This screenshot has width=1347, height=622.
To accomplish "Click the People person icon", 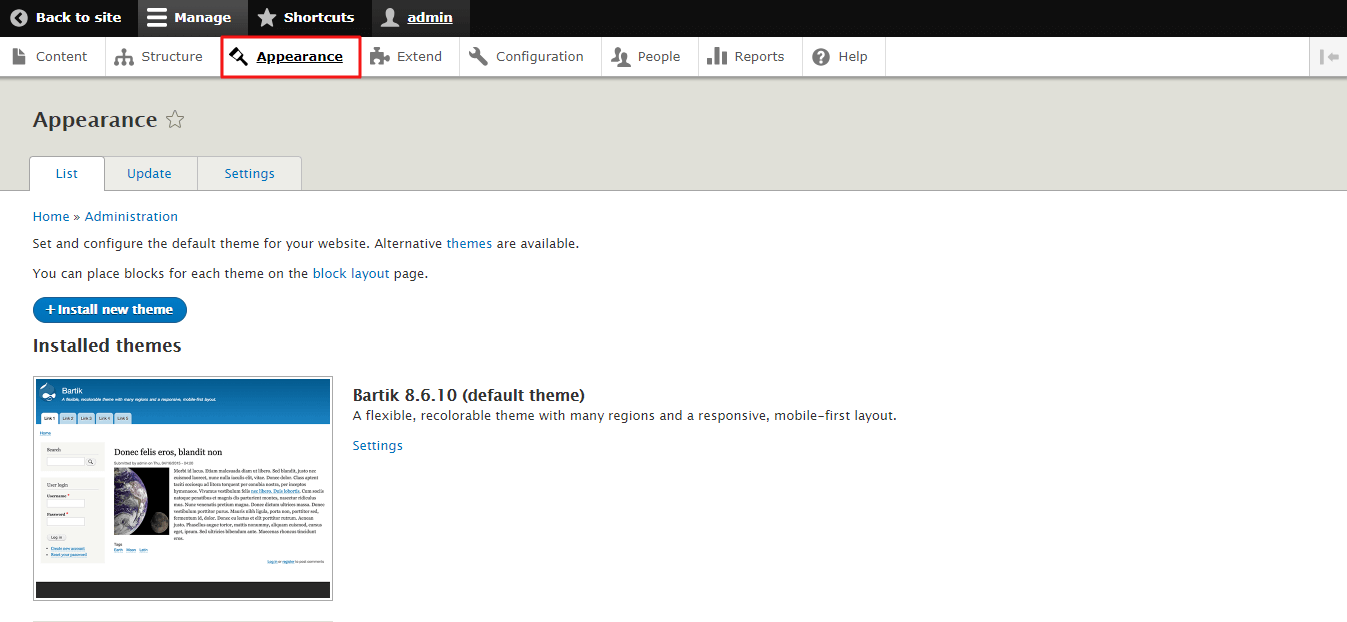I will click(620, 57).
